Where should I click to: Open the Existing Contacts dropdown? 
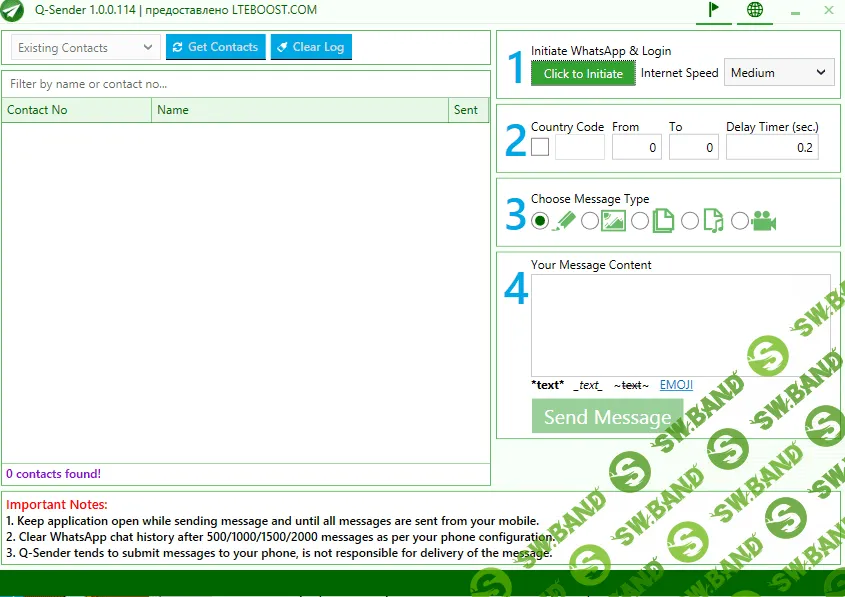tap(85, 47)
